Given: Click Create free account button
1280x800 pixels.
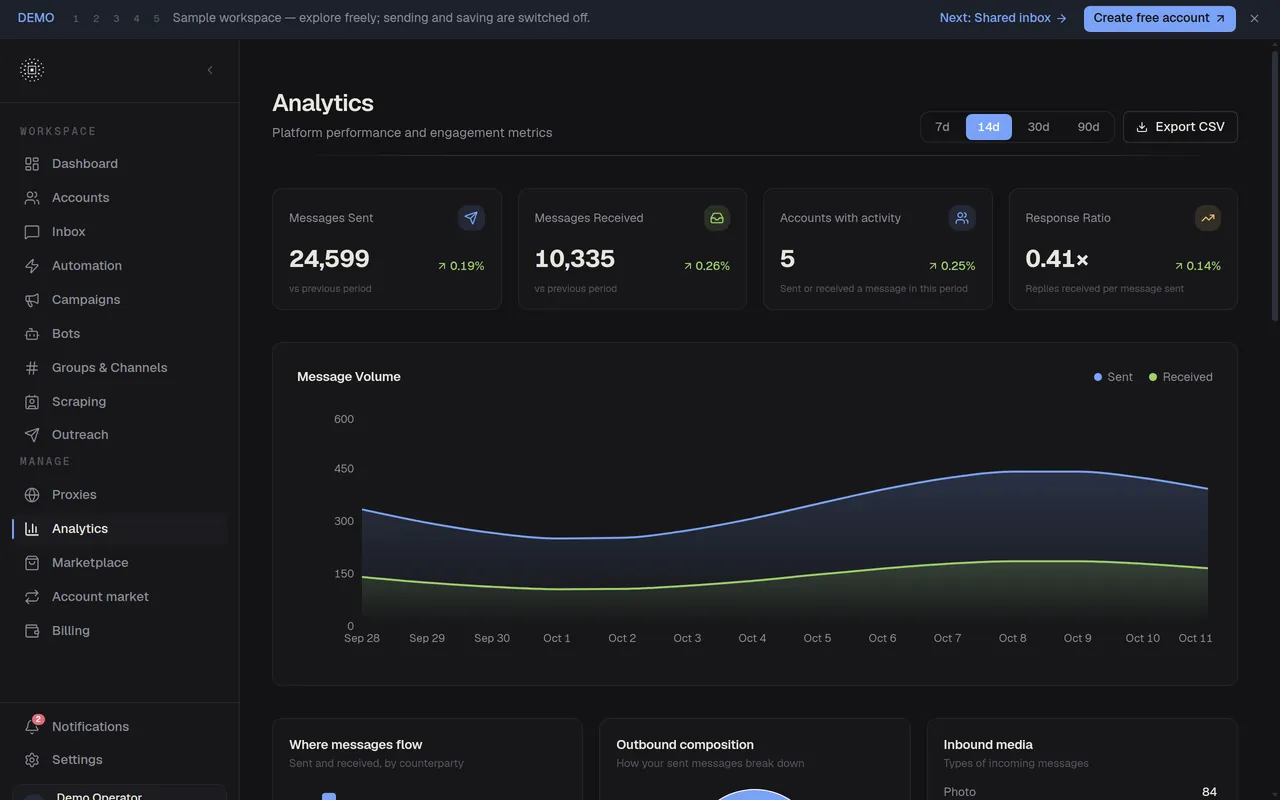Looking at the screenshot, I should click(x=1159, y=18).
